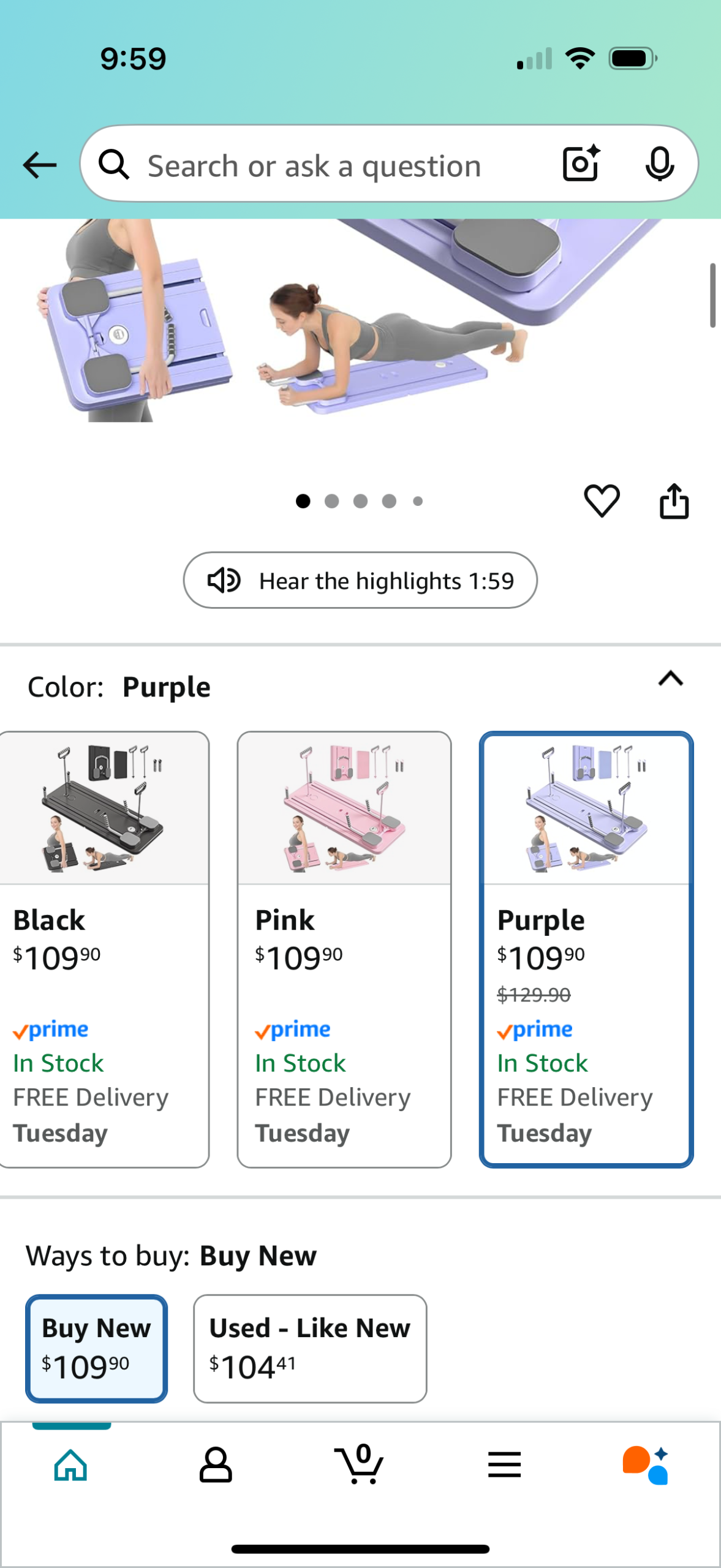Choose Buy New purchase option

tap(96, 1349)
